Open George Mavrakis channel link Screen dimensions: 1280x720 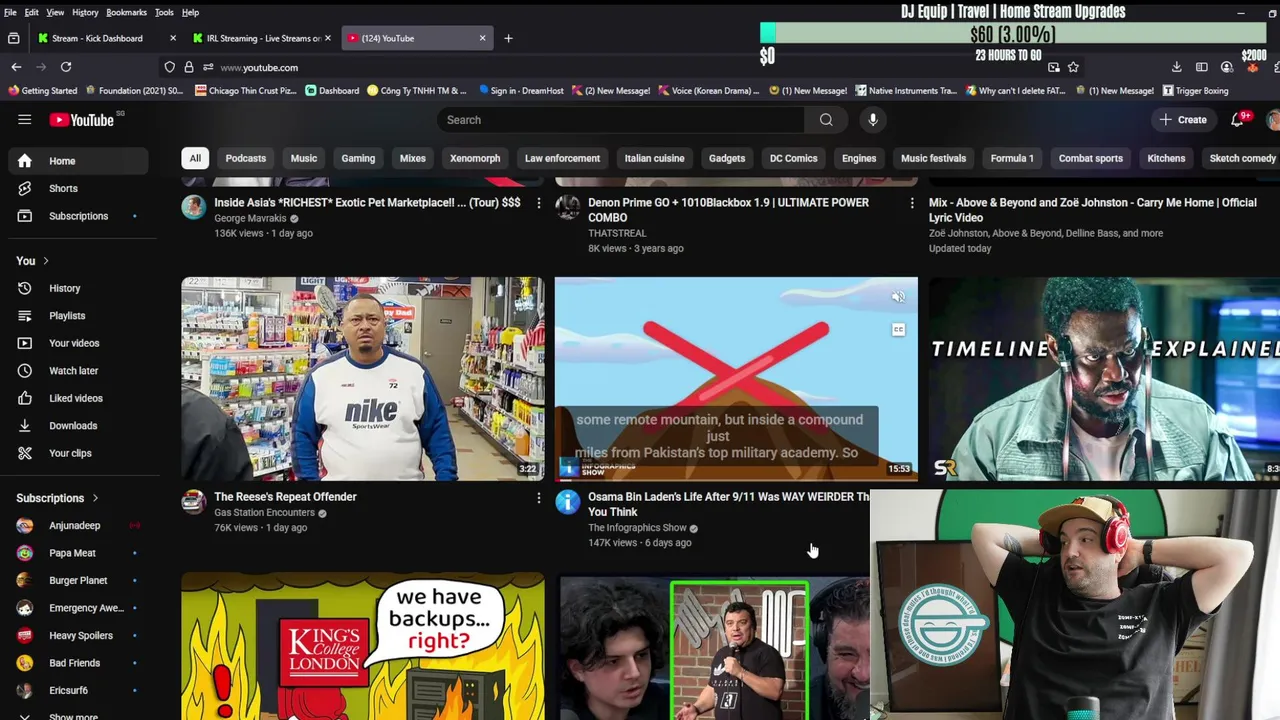[250, 218]
